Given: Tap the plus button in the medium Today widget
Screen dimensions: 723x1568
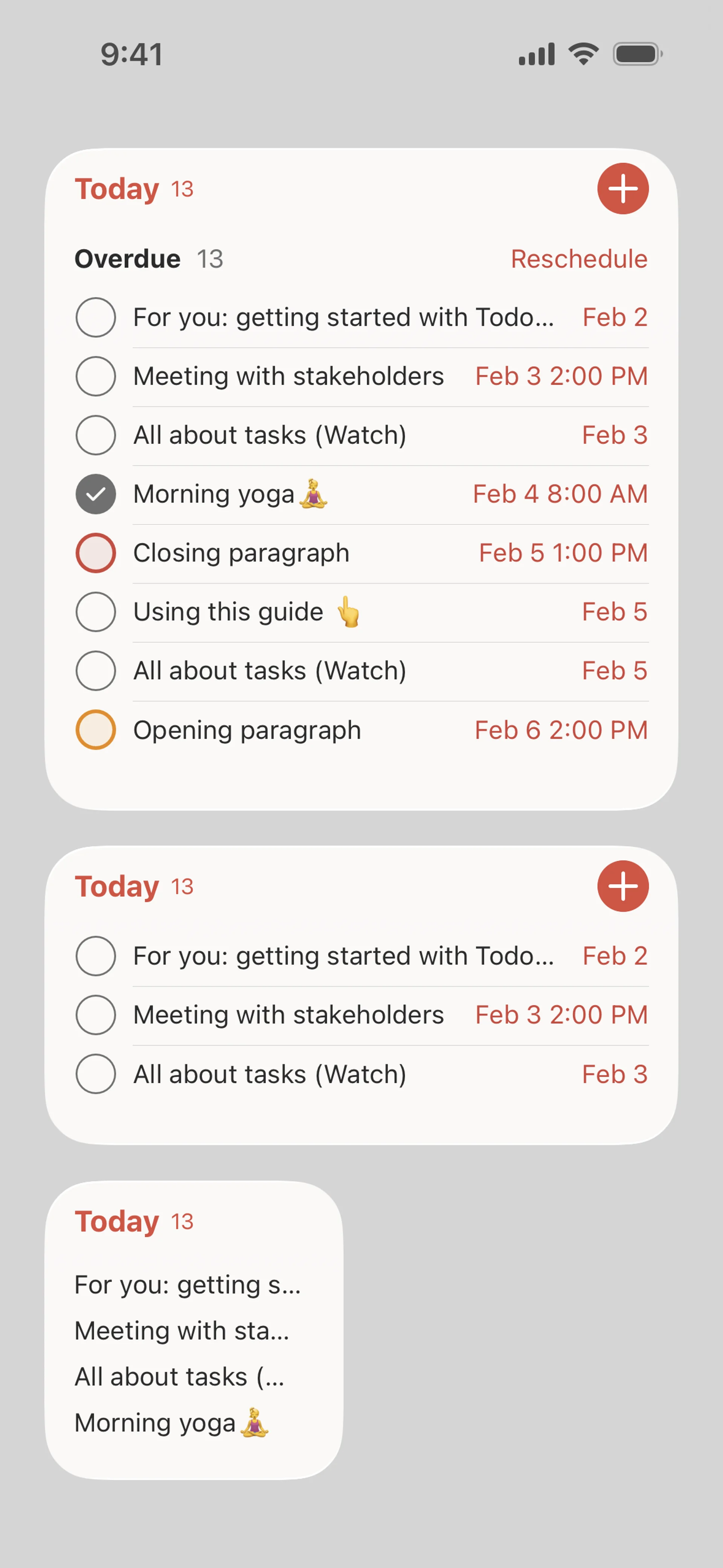Looking at the screenshot, I should 622,886.
